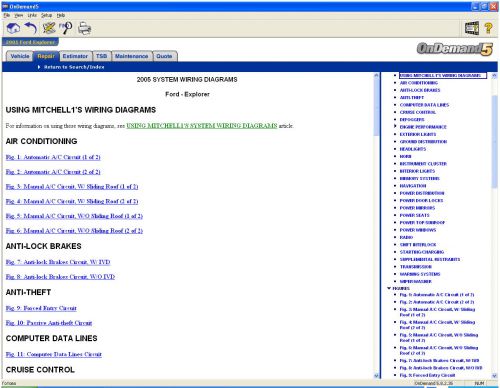This screenshot has height=388, width=500.
Task: Click the Print toolbar icon
Action: pos(84,28)
